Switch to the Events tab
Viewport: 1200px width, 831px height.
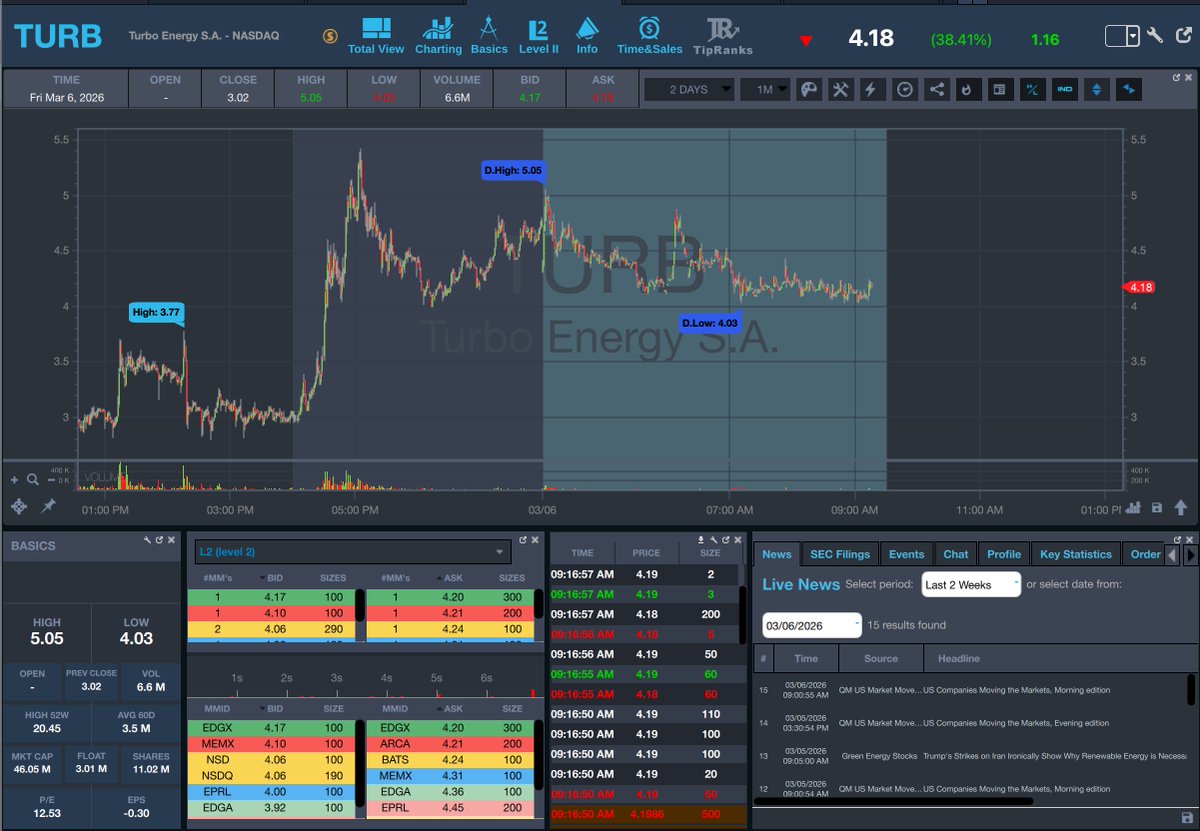point(906,554)
